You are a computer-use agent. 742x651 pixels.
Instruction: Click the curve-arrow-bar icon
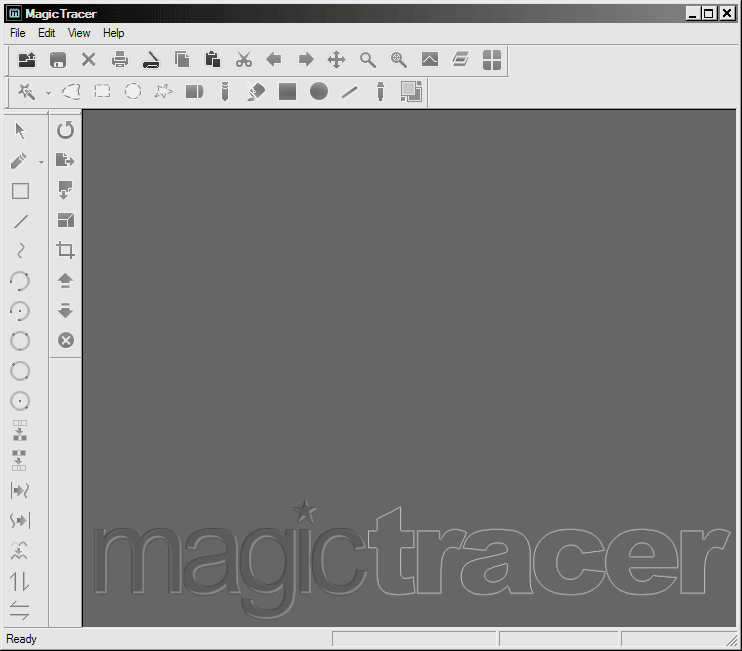click(x=20, y=520)
